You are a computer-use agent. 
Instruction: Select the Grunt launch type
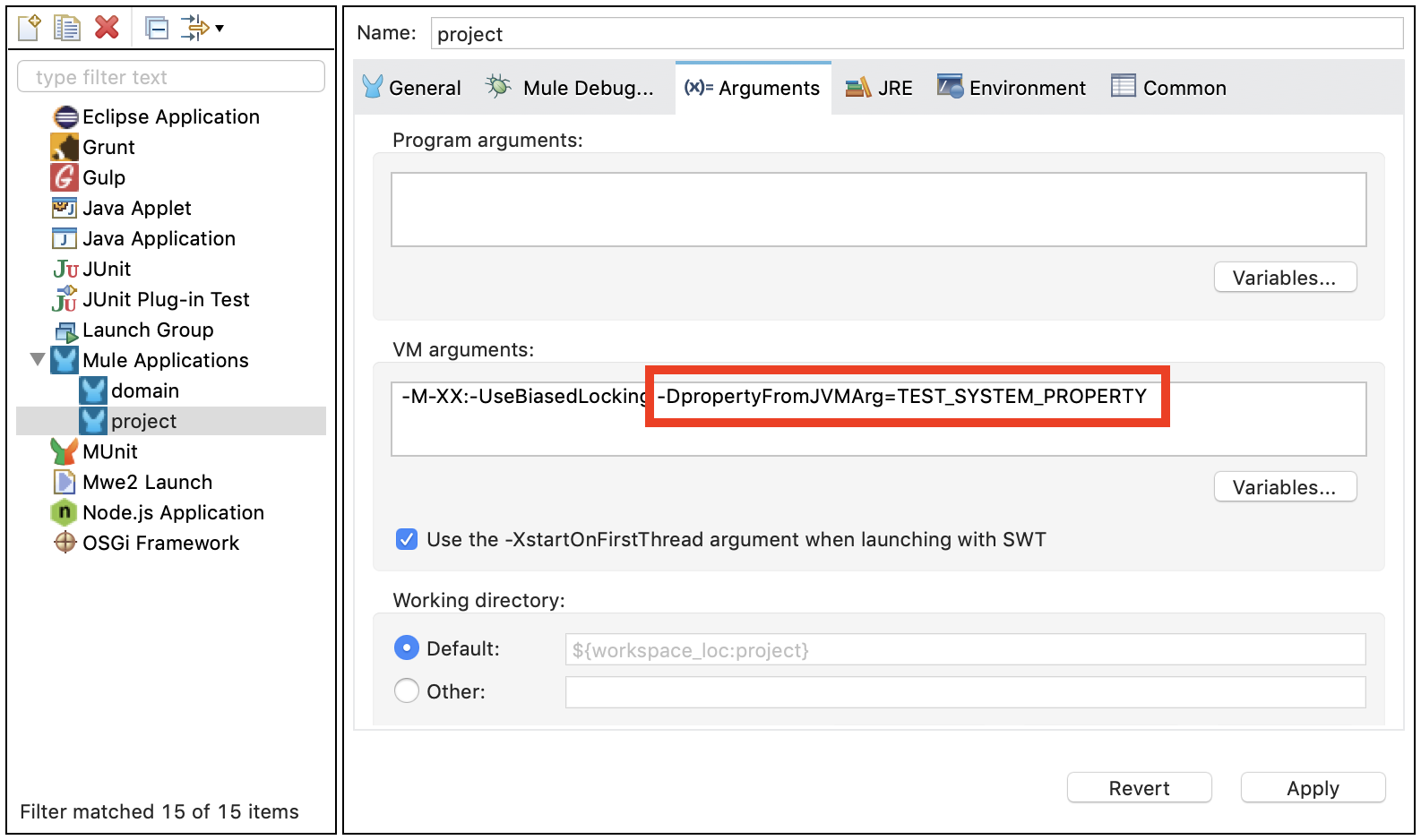tap(108, 147)
